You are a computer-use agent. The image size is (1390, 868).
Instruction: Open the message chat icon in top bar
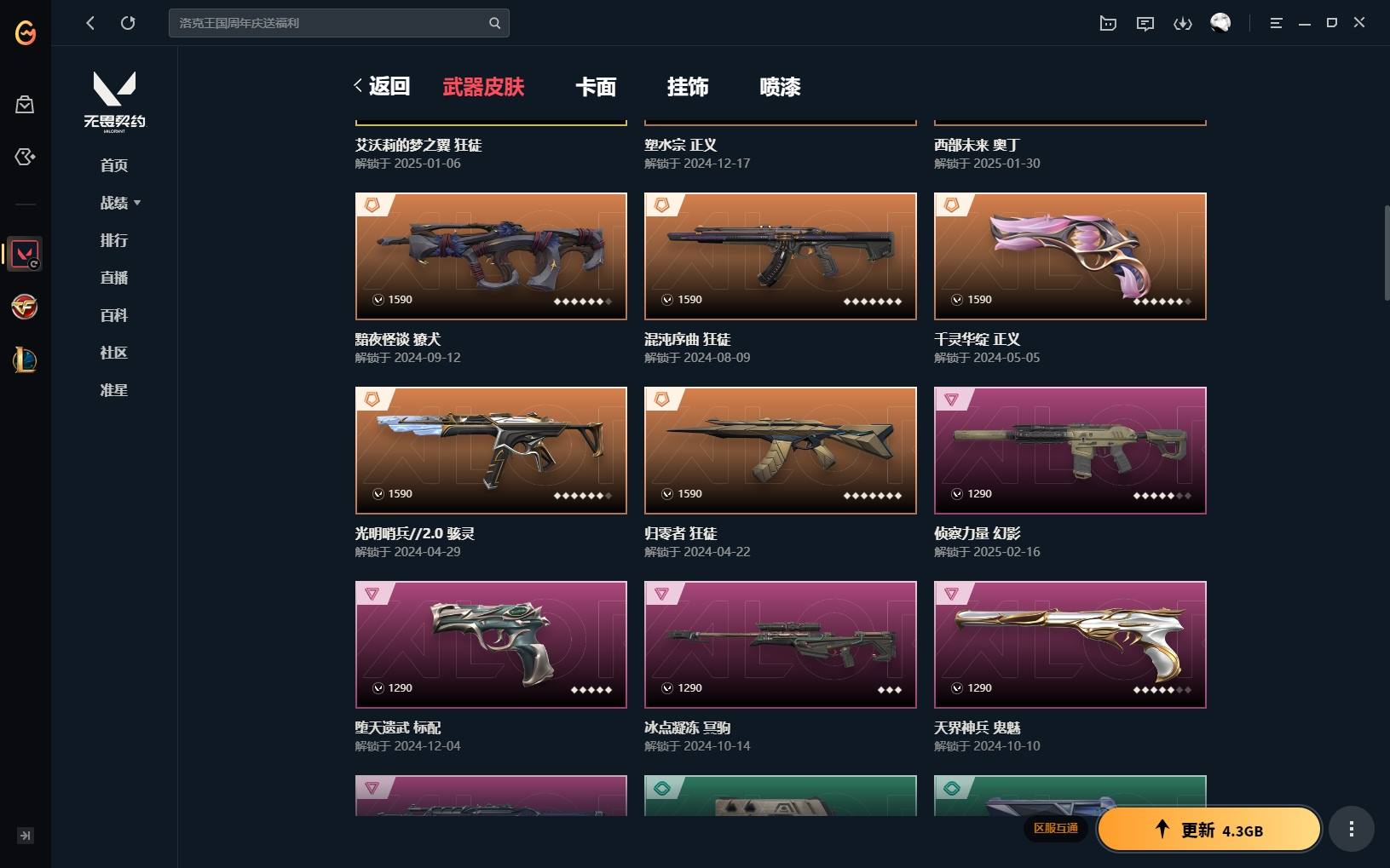pyautogui.click(x=1145, y=23)
